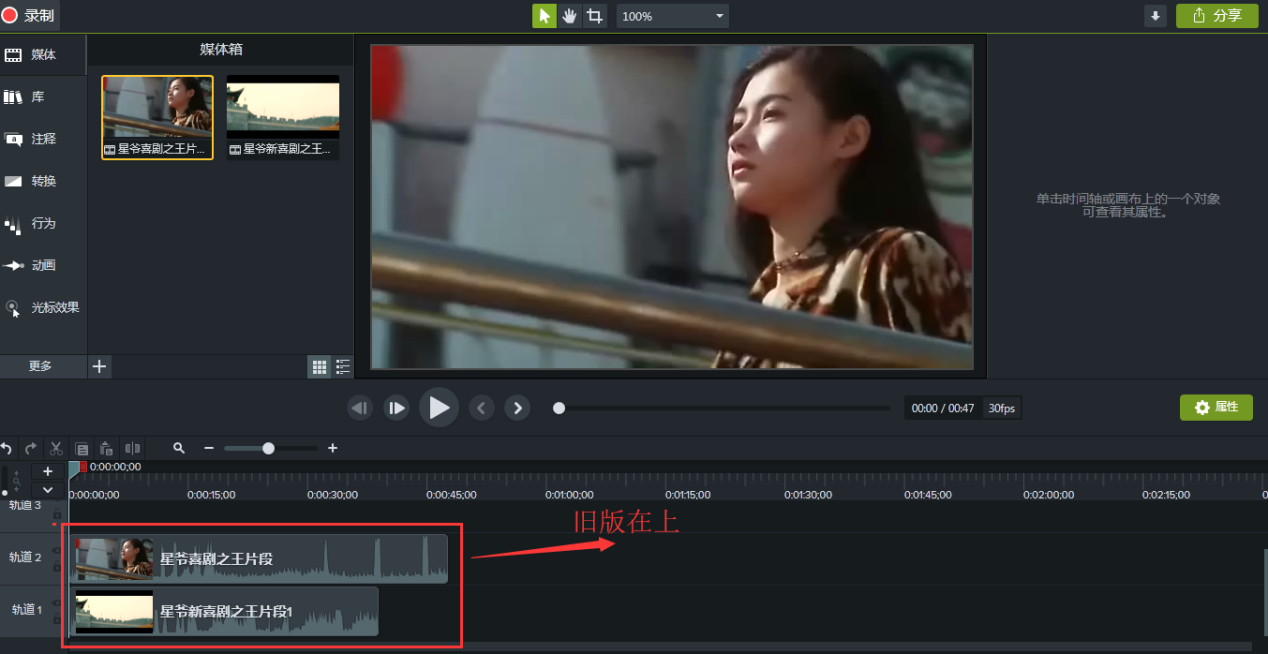Click the 录制 record button
This screenshot has width=1268, height=654.
[29, 15]
